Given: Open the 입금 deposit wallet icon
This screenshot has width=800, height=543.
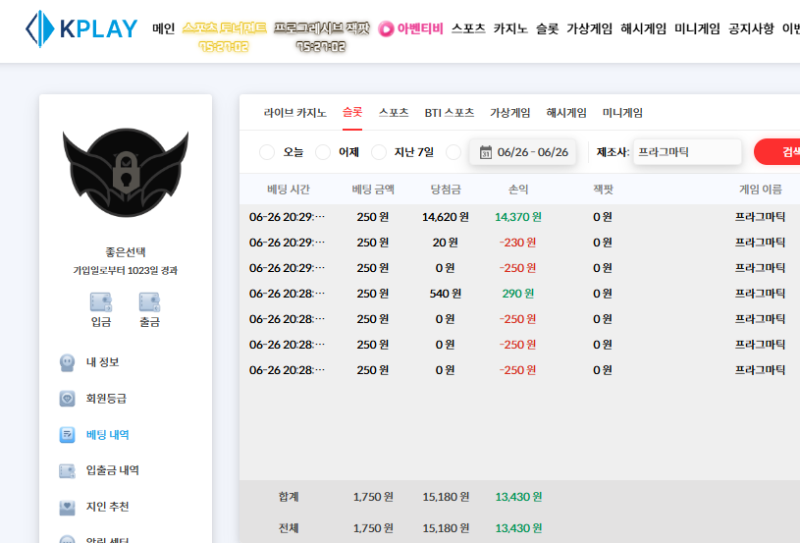Looking at the screenshot, I should (x=101, y=302).
